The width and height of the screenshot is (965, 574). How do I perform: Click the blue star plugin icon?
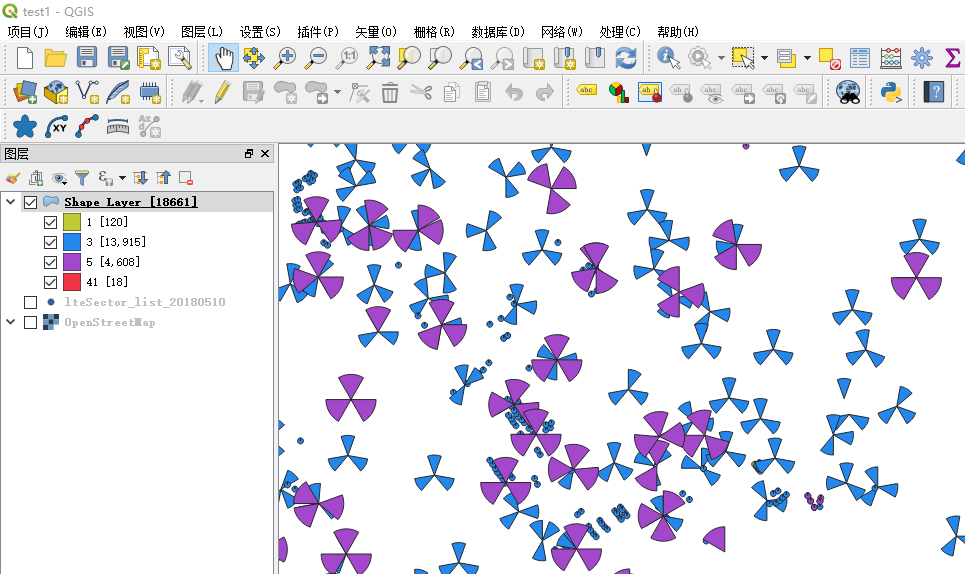point(25,127)
